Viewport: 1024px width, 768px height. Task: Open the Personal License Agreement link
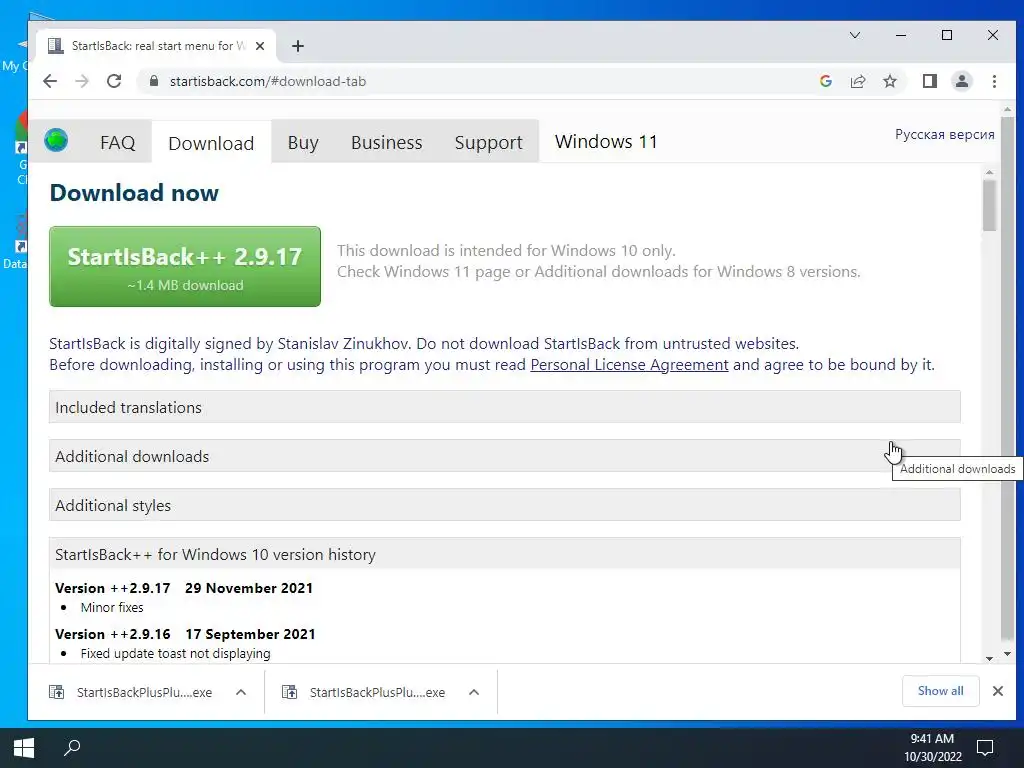click(x=629, y=364)
